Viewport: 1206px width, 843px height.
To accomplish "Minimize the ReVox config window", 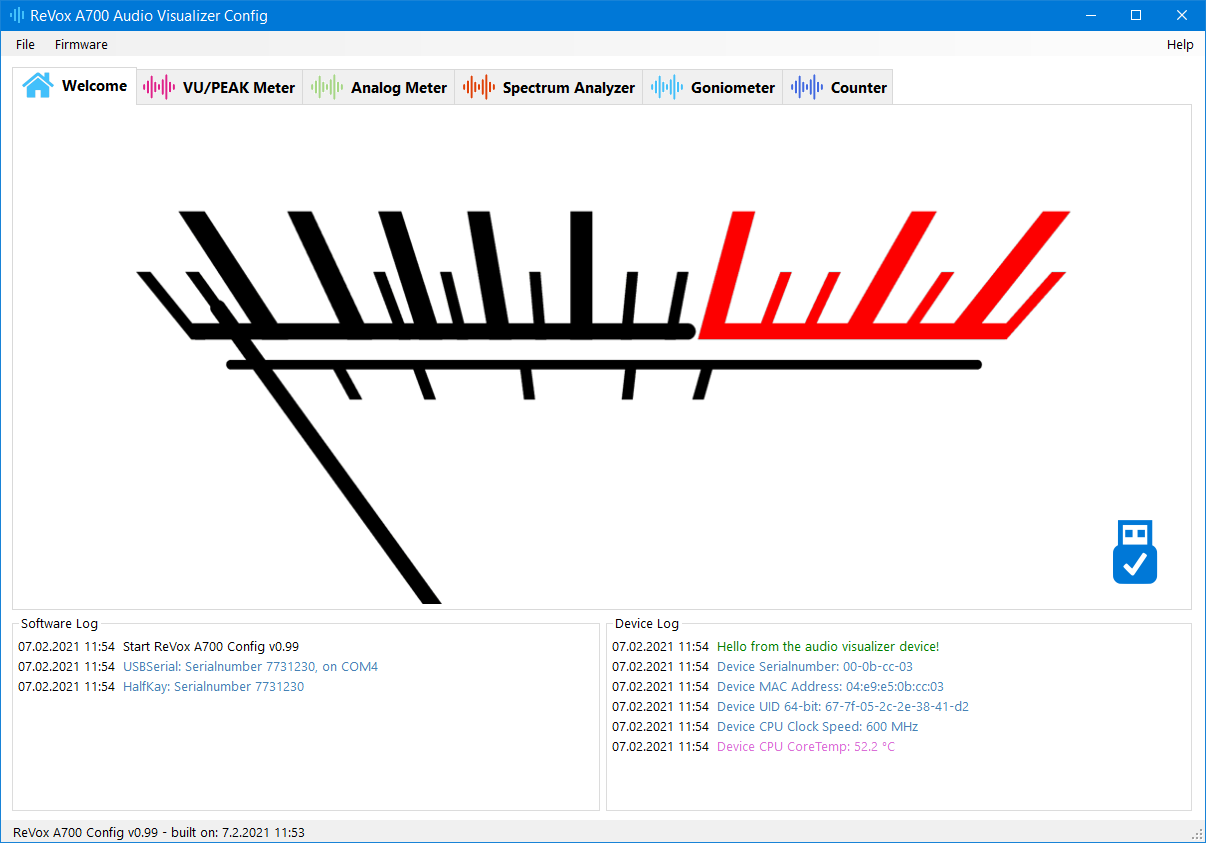I will 1090,15.
